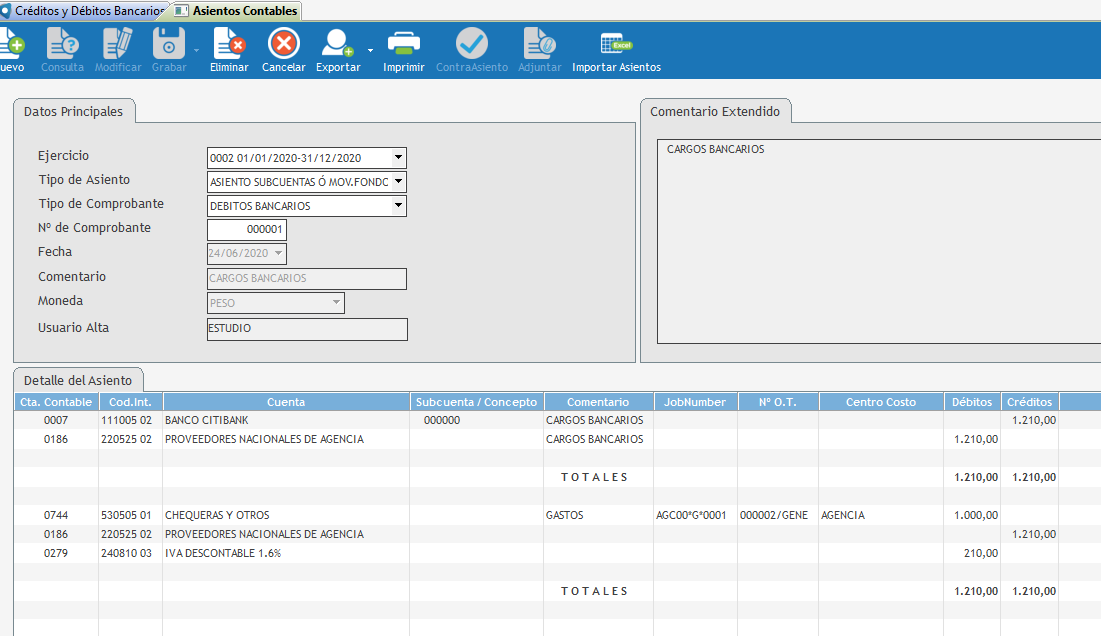
Task: Switch to Créditos y Débitos Bancarios tab
Action: [x=84, y=10]
